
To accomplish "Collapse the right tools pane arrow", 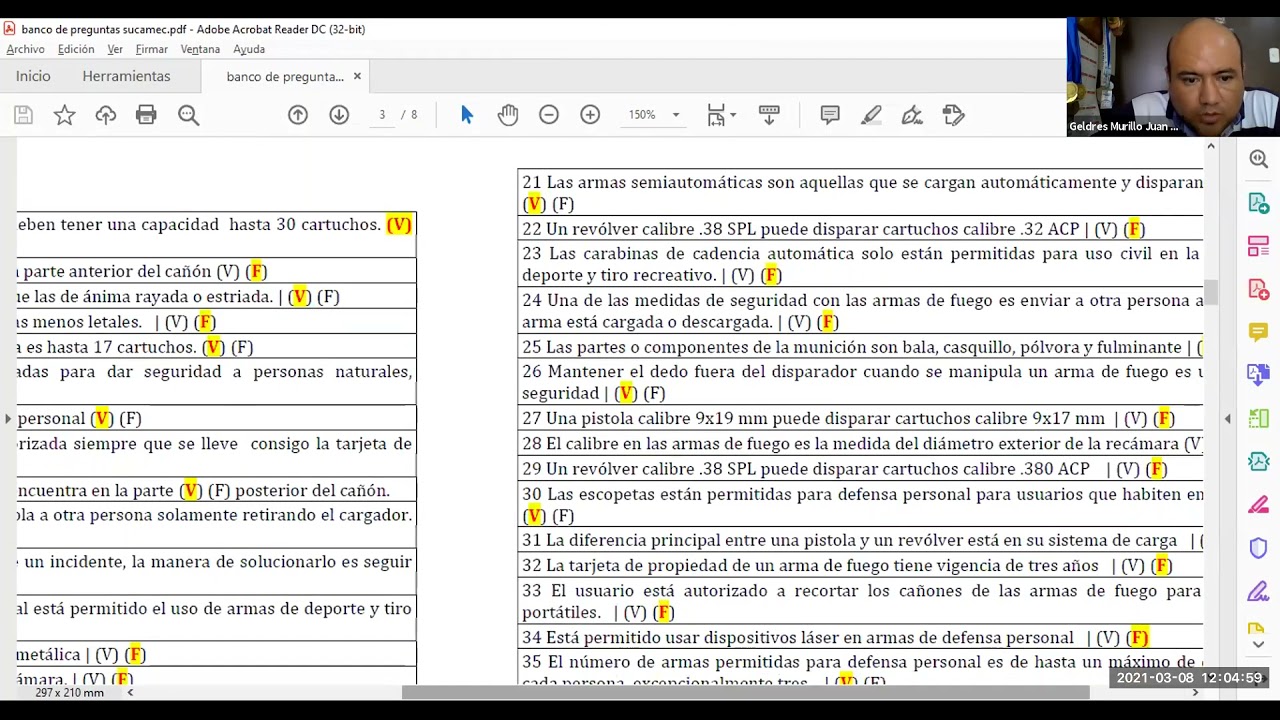I will tap(1227, 418).
